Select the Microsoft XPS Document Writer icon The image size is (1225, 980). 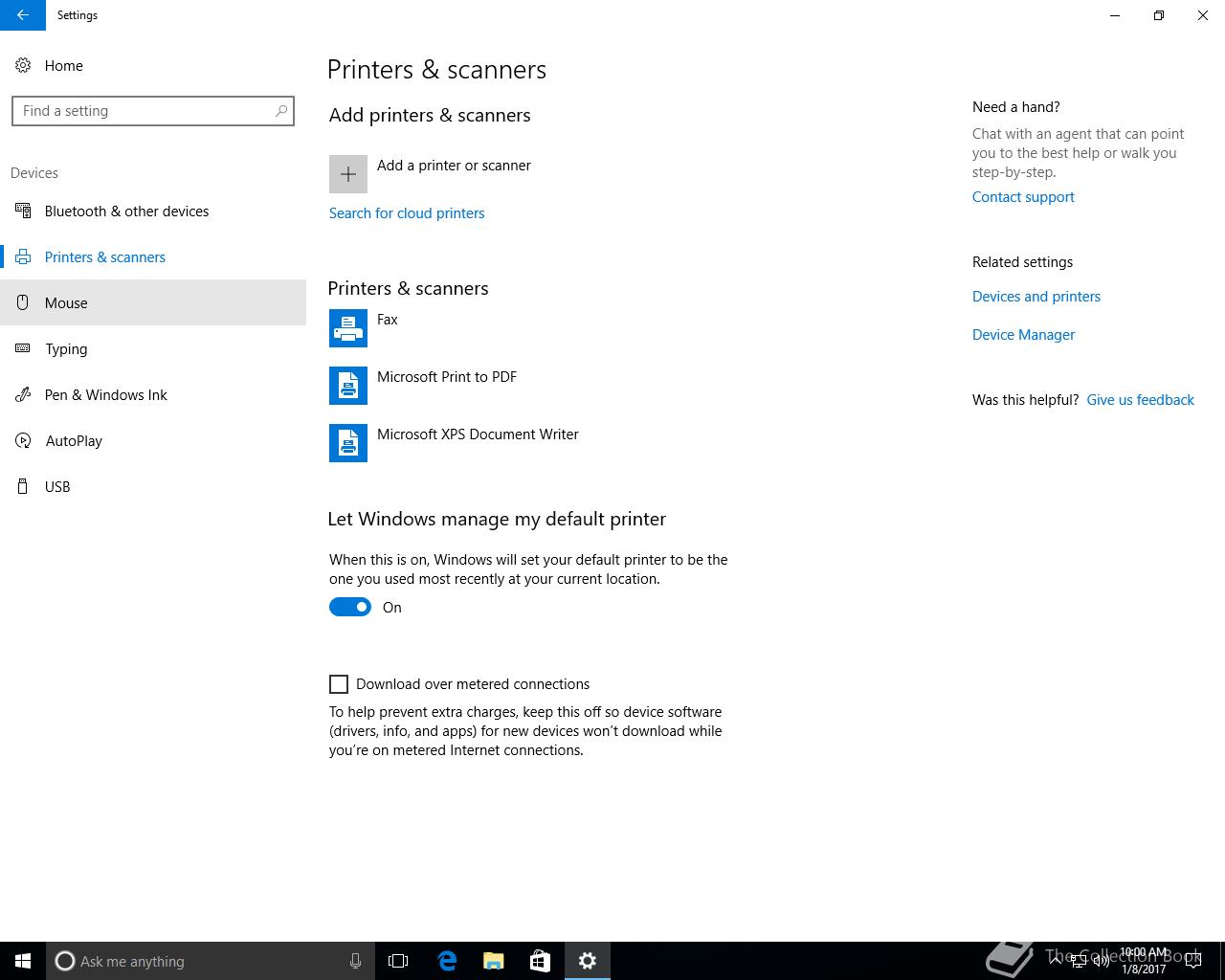pos(348,443)
